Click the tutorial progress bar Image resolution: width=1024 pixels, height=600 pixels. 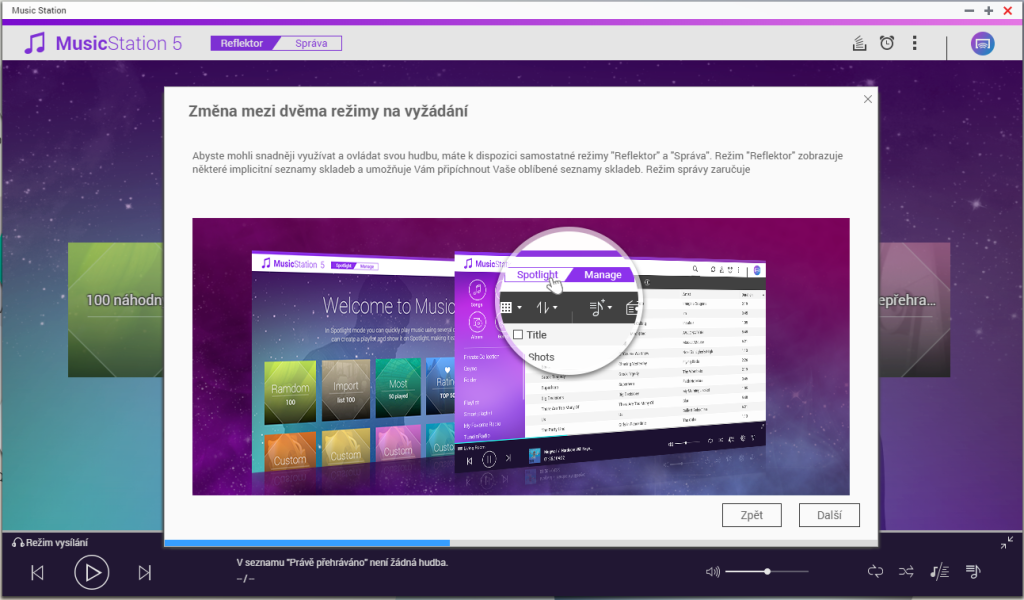pyautogui.click(x=520, y=543)
